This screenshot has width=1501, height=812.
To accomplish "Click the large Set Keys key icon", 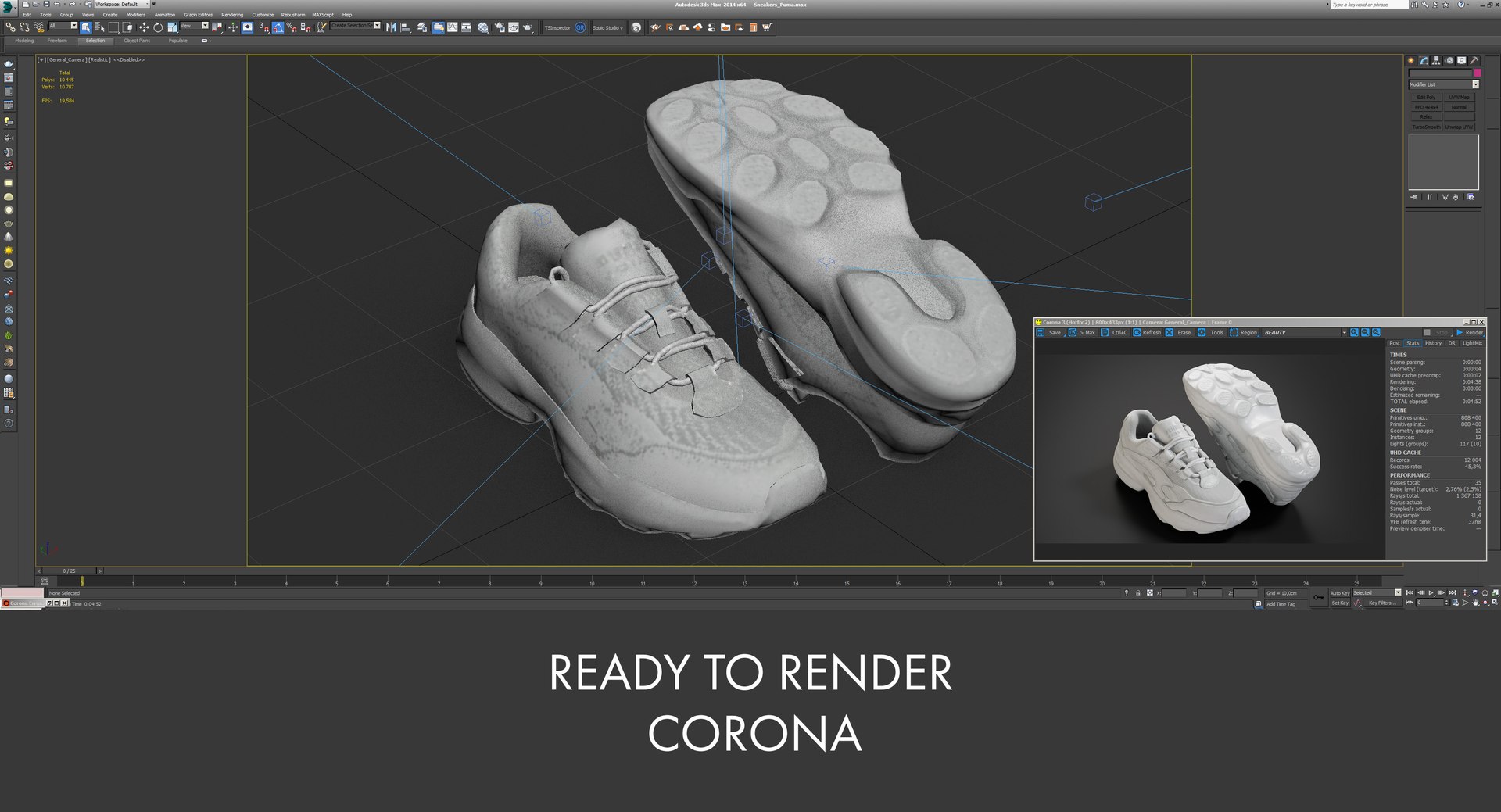I will coord(1319,598).
